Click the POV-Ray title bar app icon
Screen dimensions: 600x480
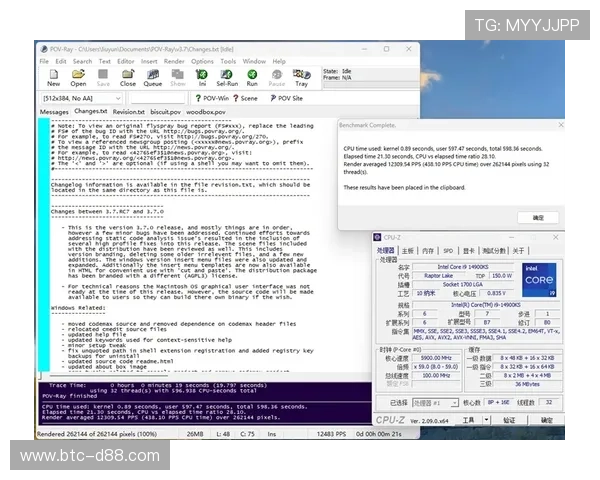pos(44,49)
